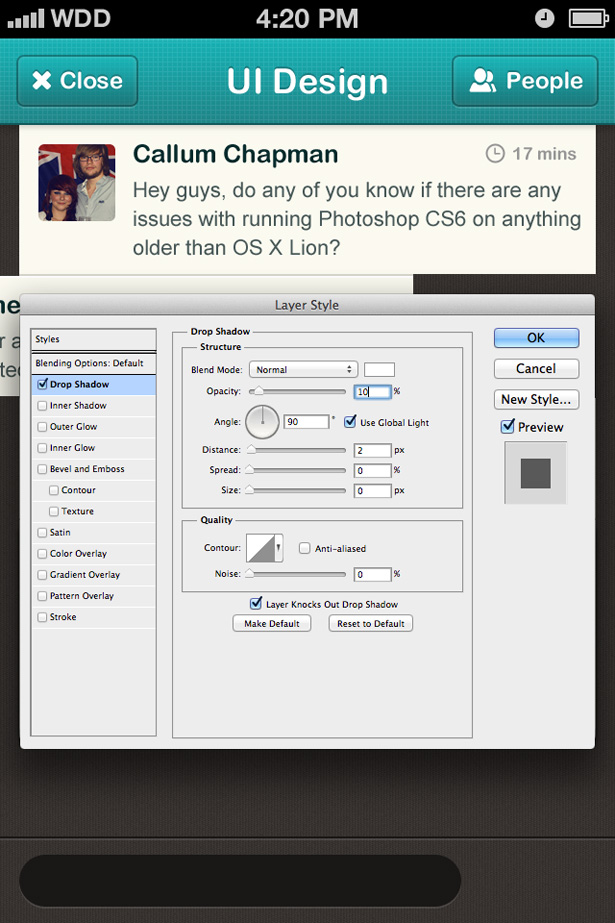The width and height of the screenshot is (615, 923).
Task: Open Callum Chapman's profile photo
Action: (x=77, y=182)
